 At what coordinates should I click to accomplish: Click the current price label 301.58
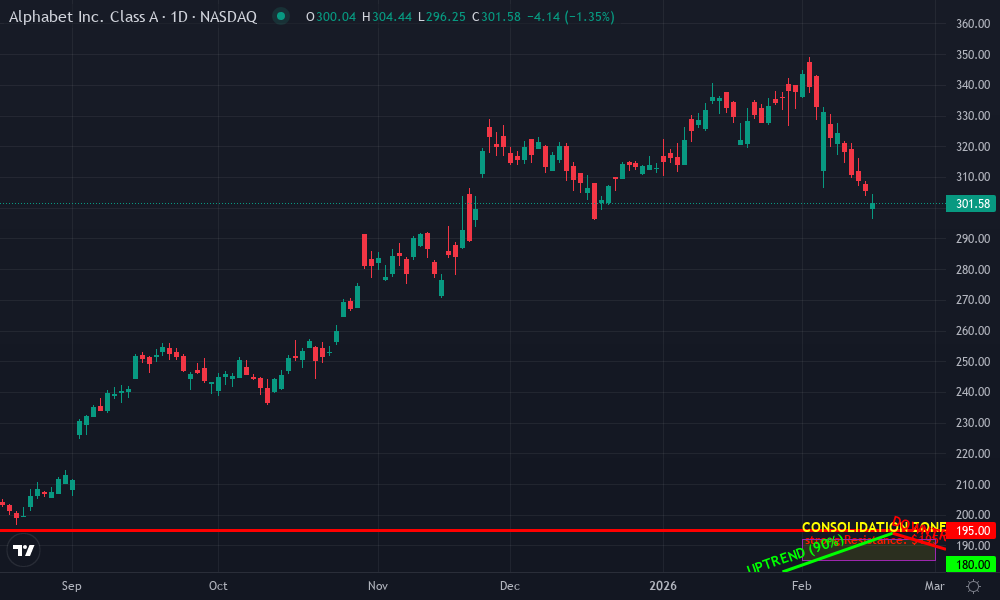point(969,202)
